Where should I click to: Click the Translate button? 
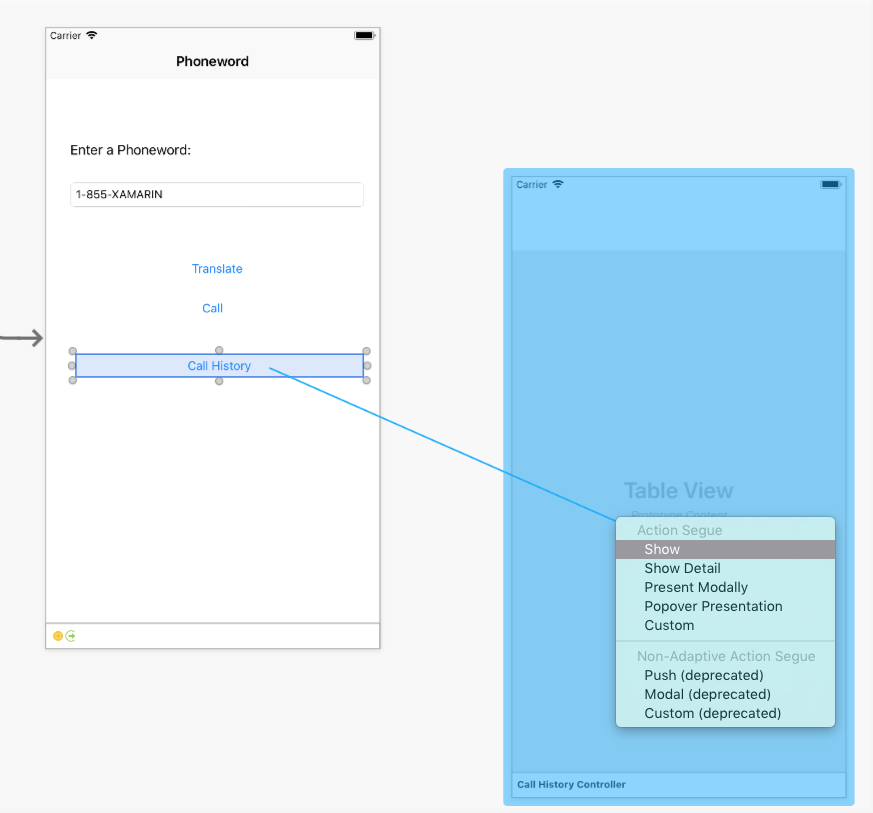click(x=217, y=269)
